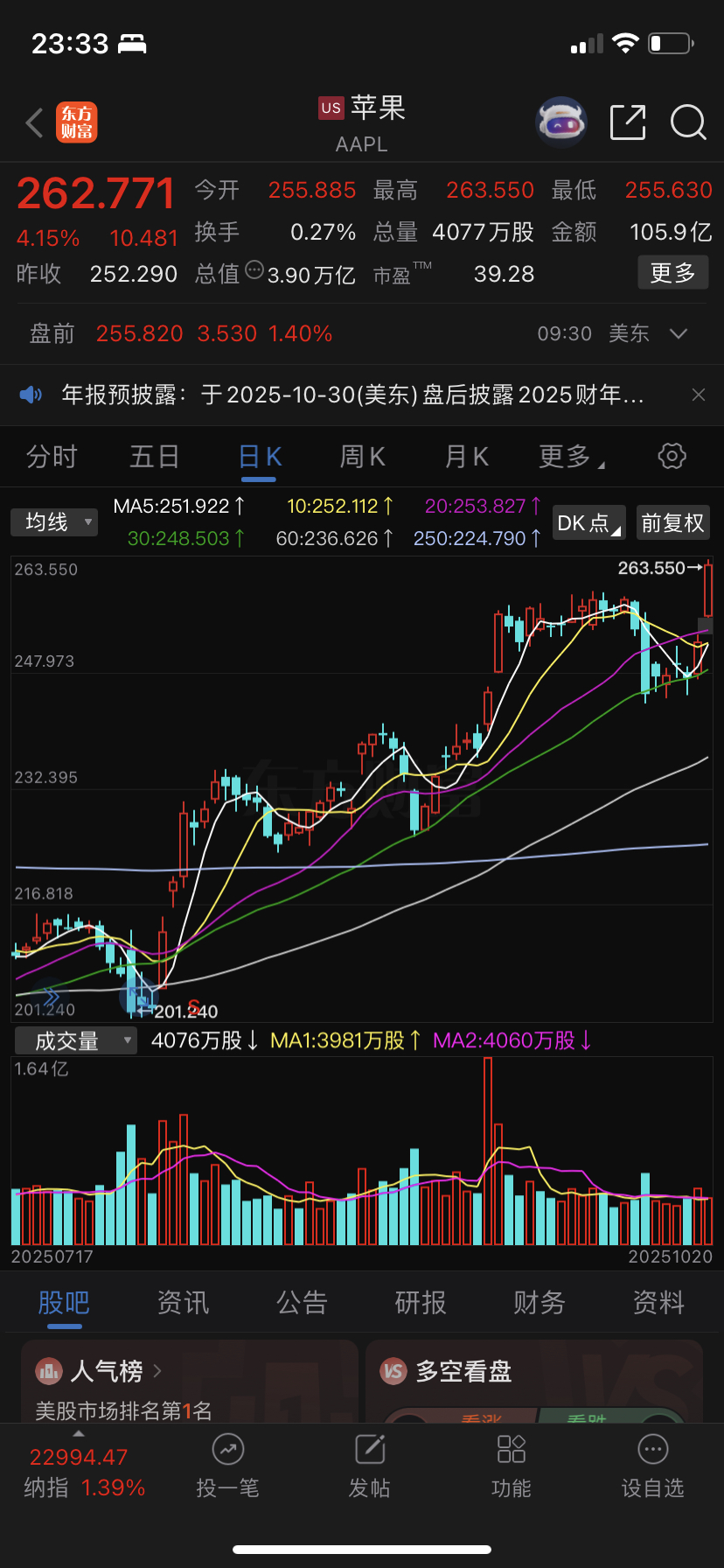
Task: Open the 成交量 indicator dropdown
Action: (76, 1040)
